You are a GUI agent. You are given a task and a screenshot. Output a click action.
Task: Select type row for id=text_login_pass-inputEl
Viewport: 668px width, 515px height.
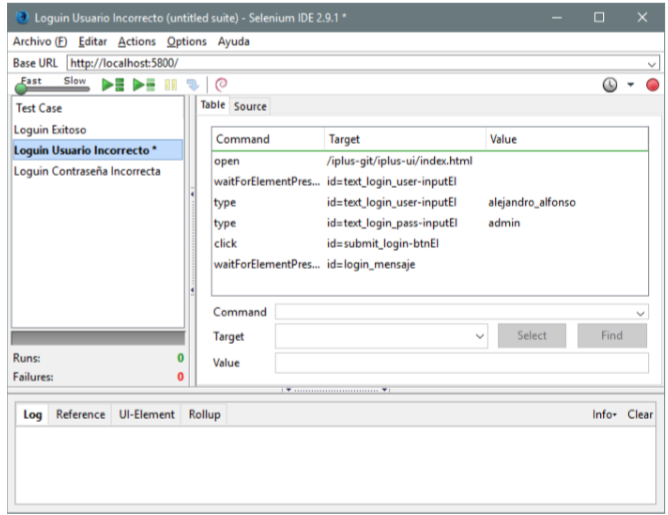pyautogui.click(x=430, y=223)
